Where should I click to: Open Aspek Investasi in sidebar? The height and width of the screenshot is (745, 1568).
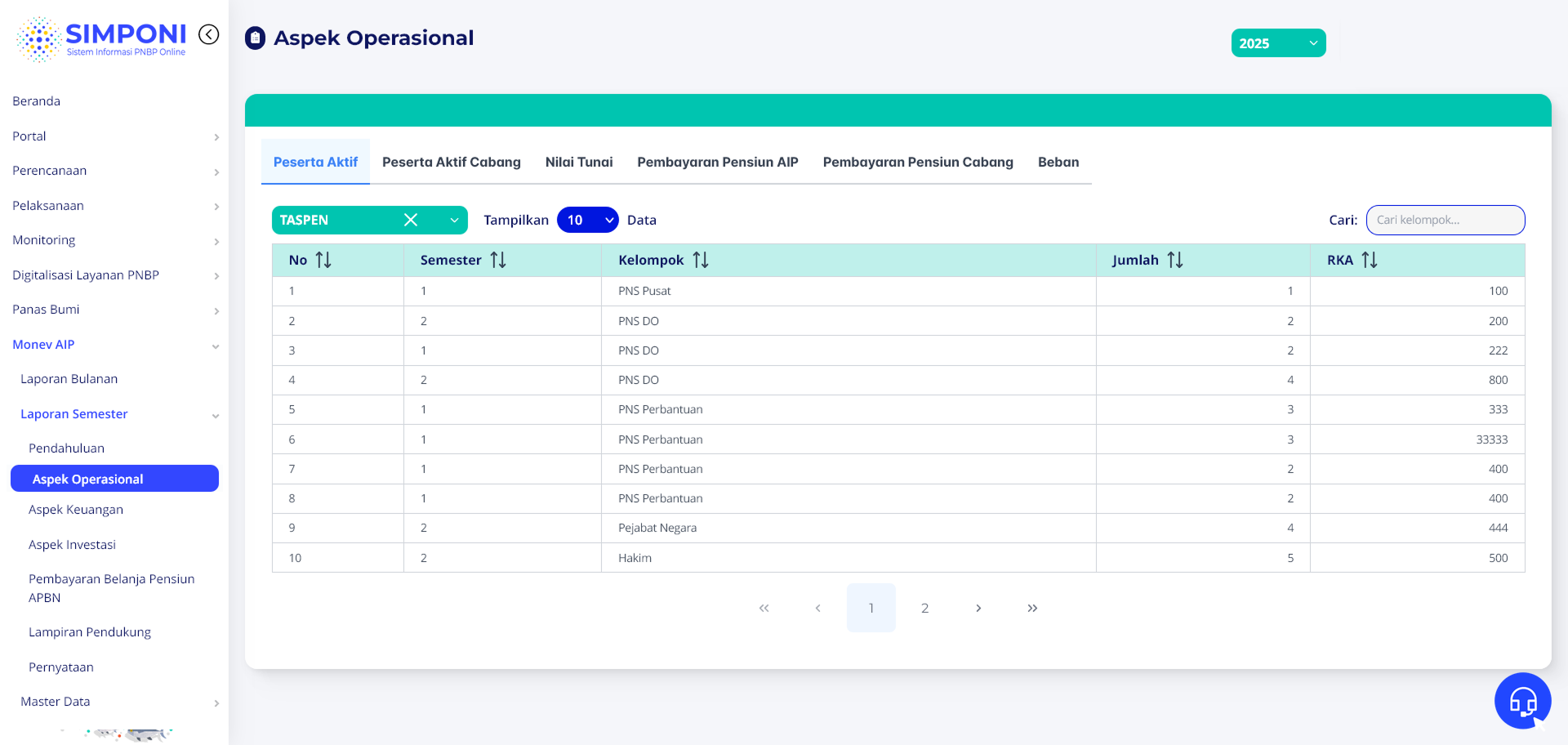(72, 545)
